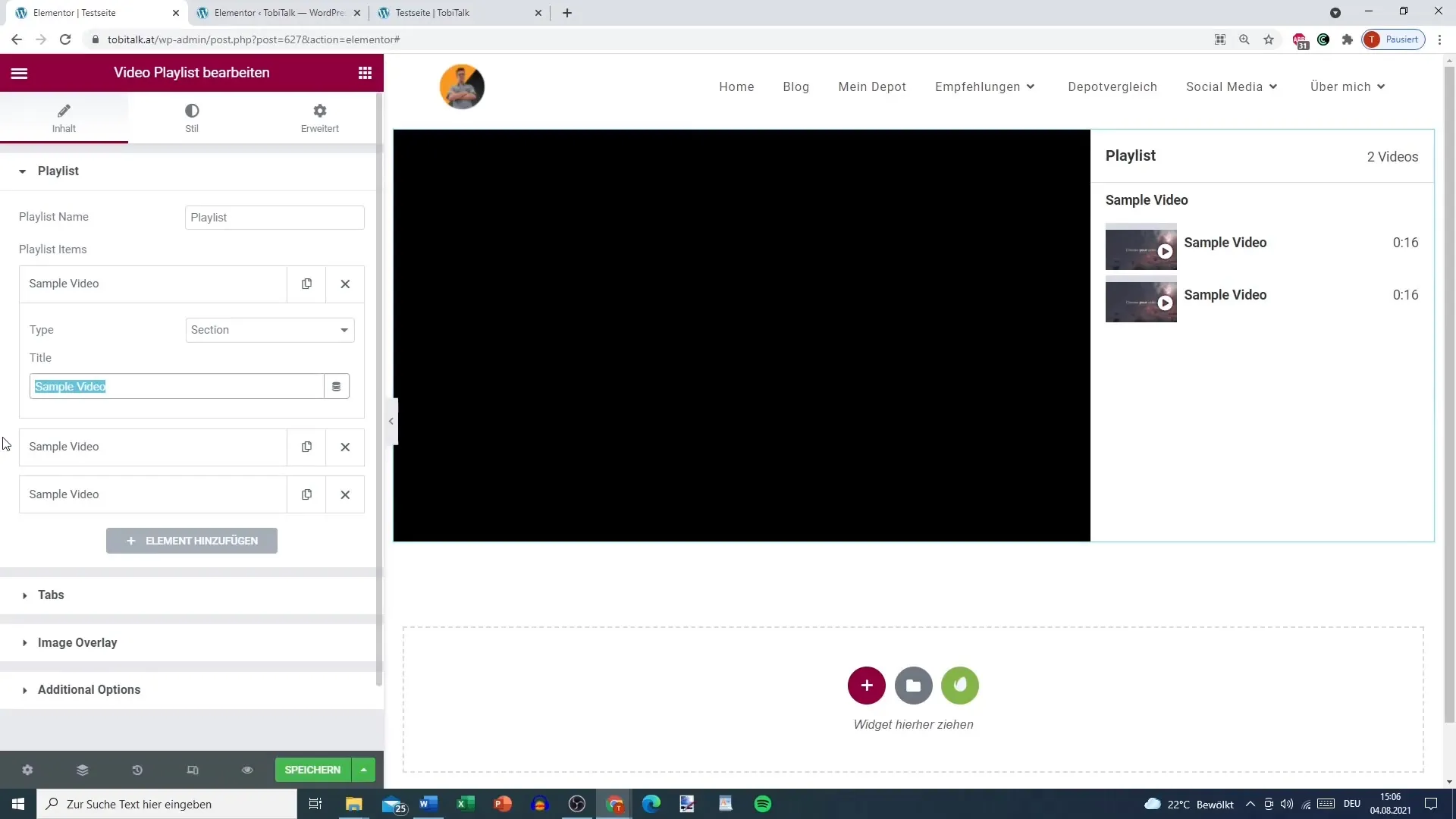Click the Playlist name input field

click(275, 216)
